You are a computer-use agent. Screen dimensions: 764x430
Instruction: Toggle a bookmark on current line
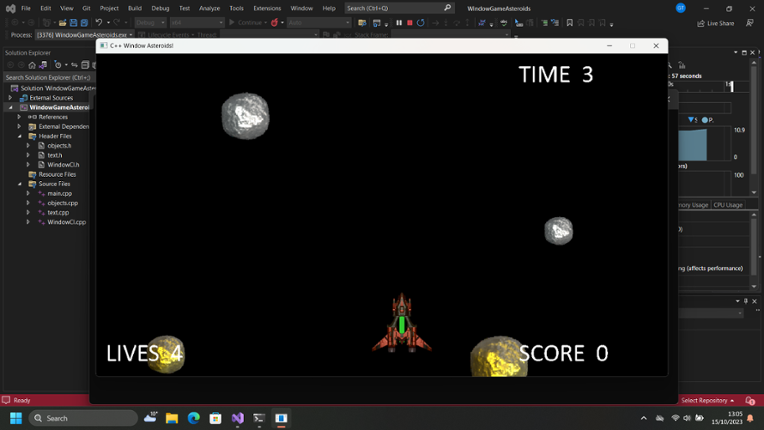coord(569,22)
